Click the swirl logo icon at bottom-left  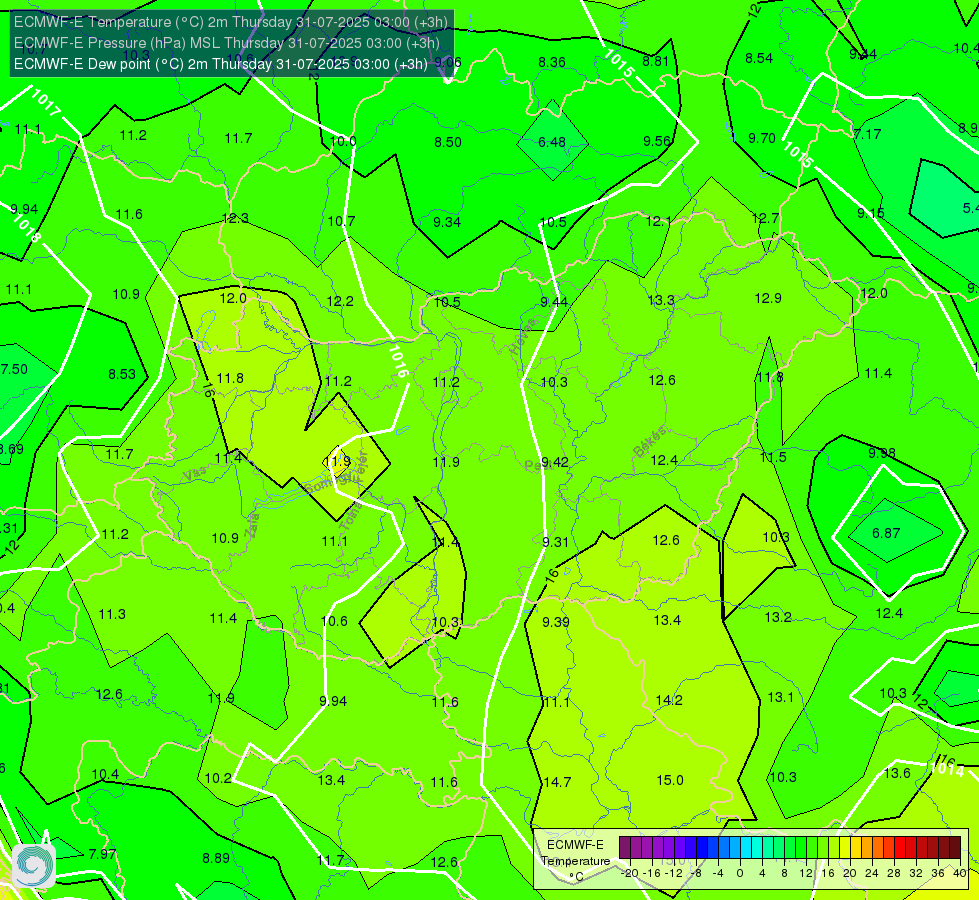tap(34, 865)
